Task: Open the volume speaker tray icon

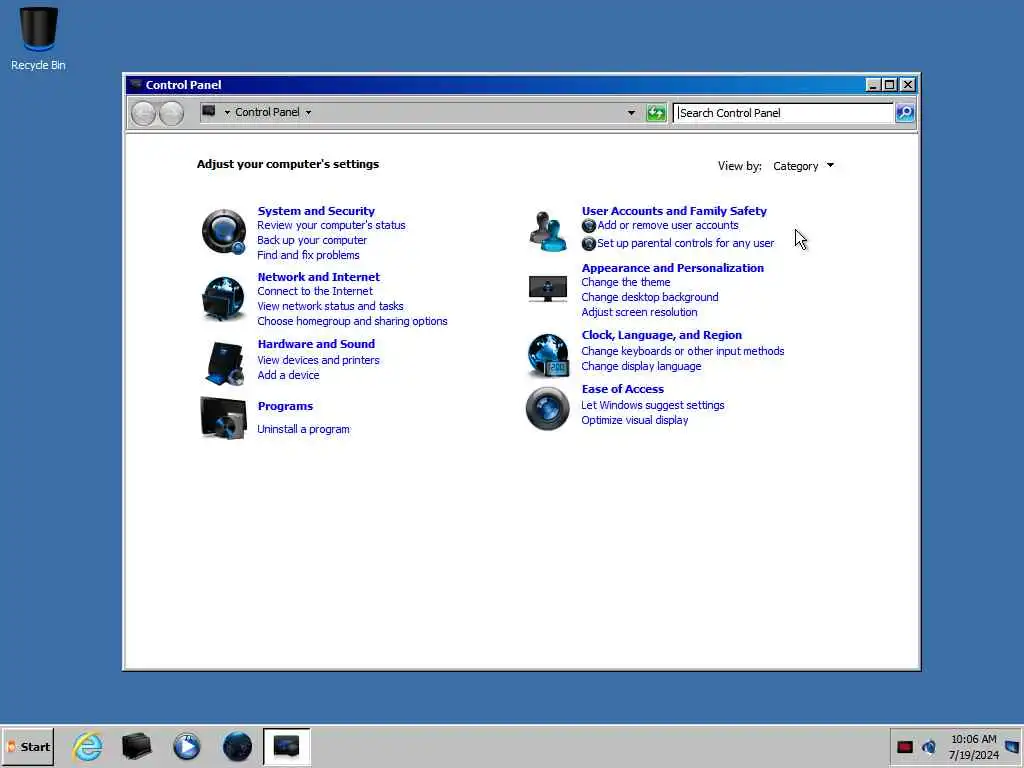Action: tap(929, 746)
